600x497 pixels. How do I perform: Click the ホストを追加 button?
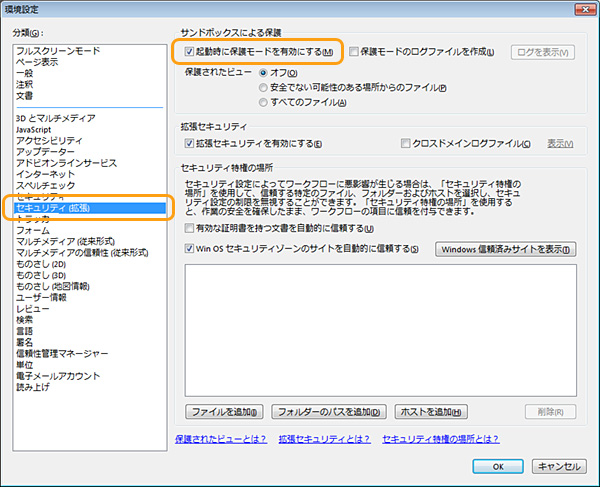(x=430, y=411)
